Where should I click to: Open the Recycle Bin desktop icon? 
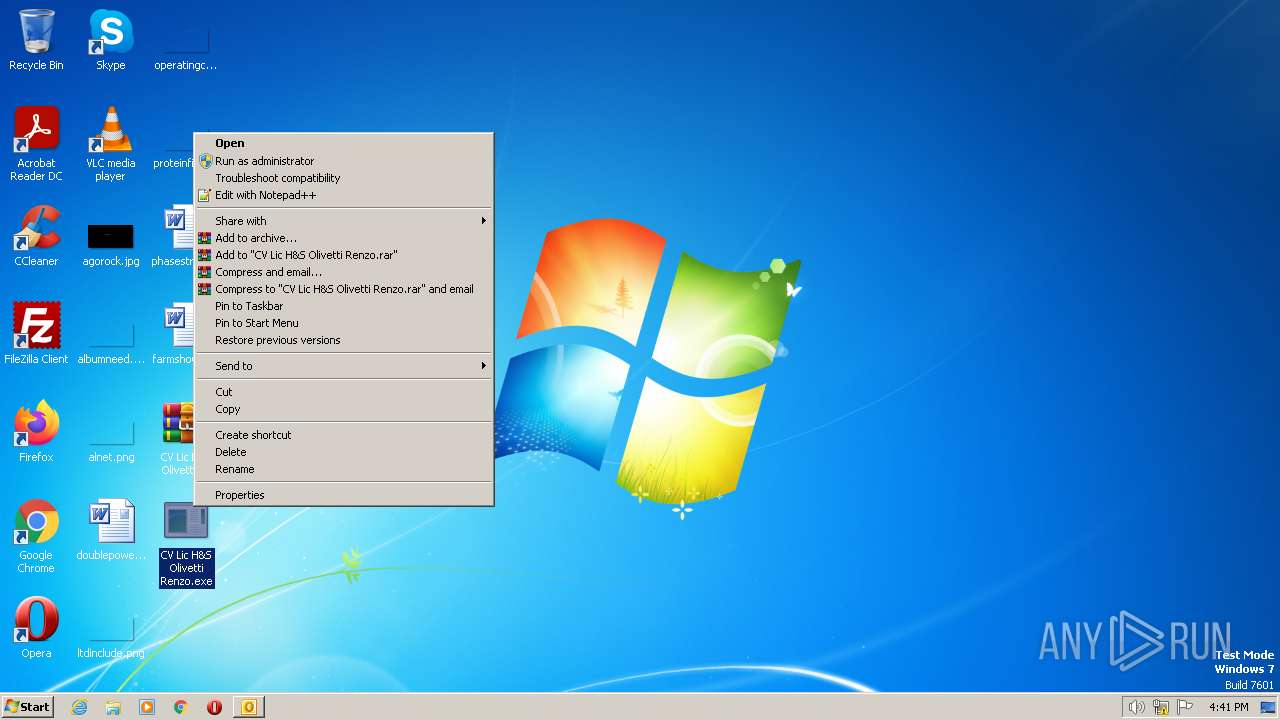pos(36,40)
